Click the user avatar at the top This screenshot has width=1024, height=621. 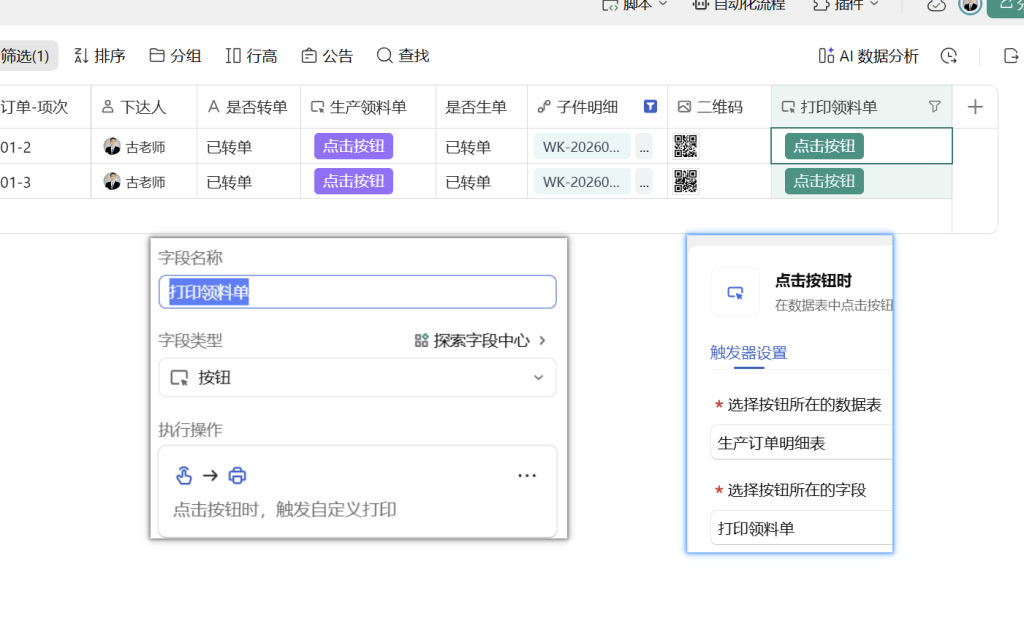pyautogui.click(x=970, y=6)
